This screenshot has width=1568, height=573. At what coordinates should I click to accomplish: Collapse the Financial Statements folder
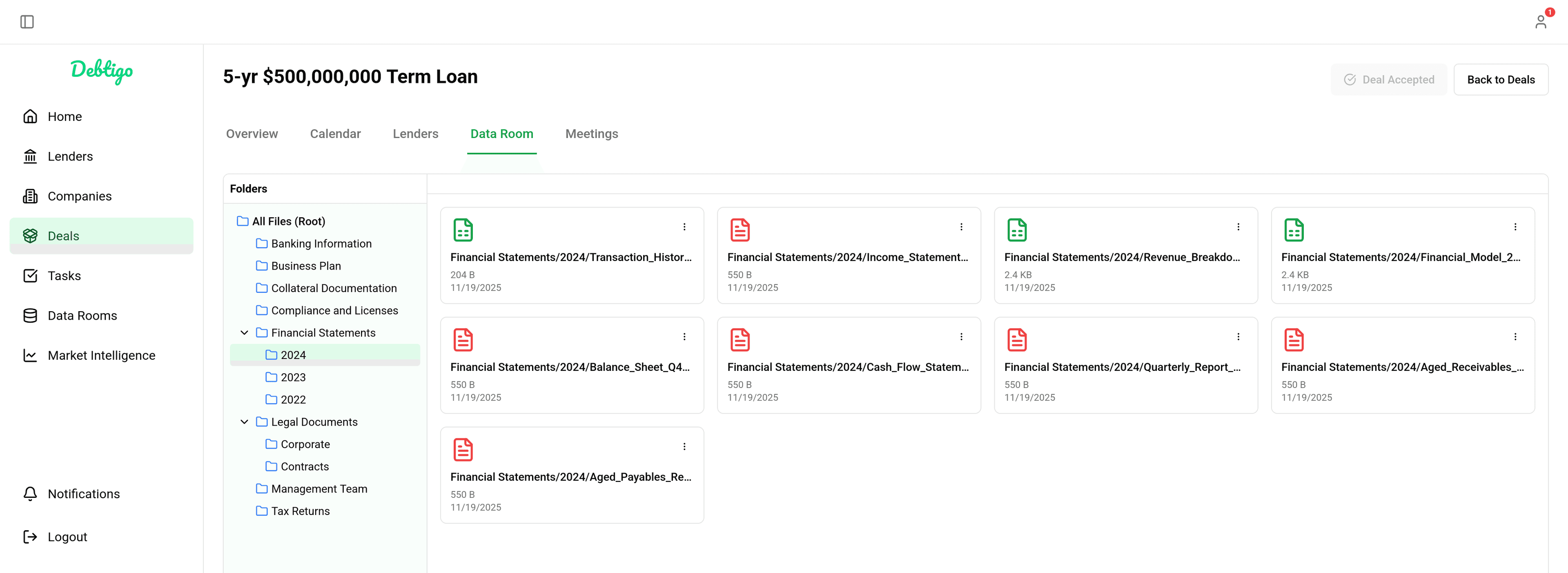[244, 332]
